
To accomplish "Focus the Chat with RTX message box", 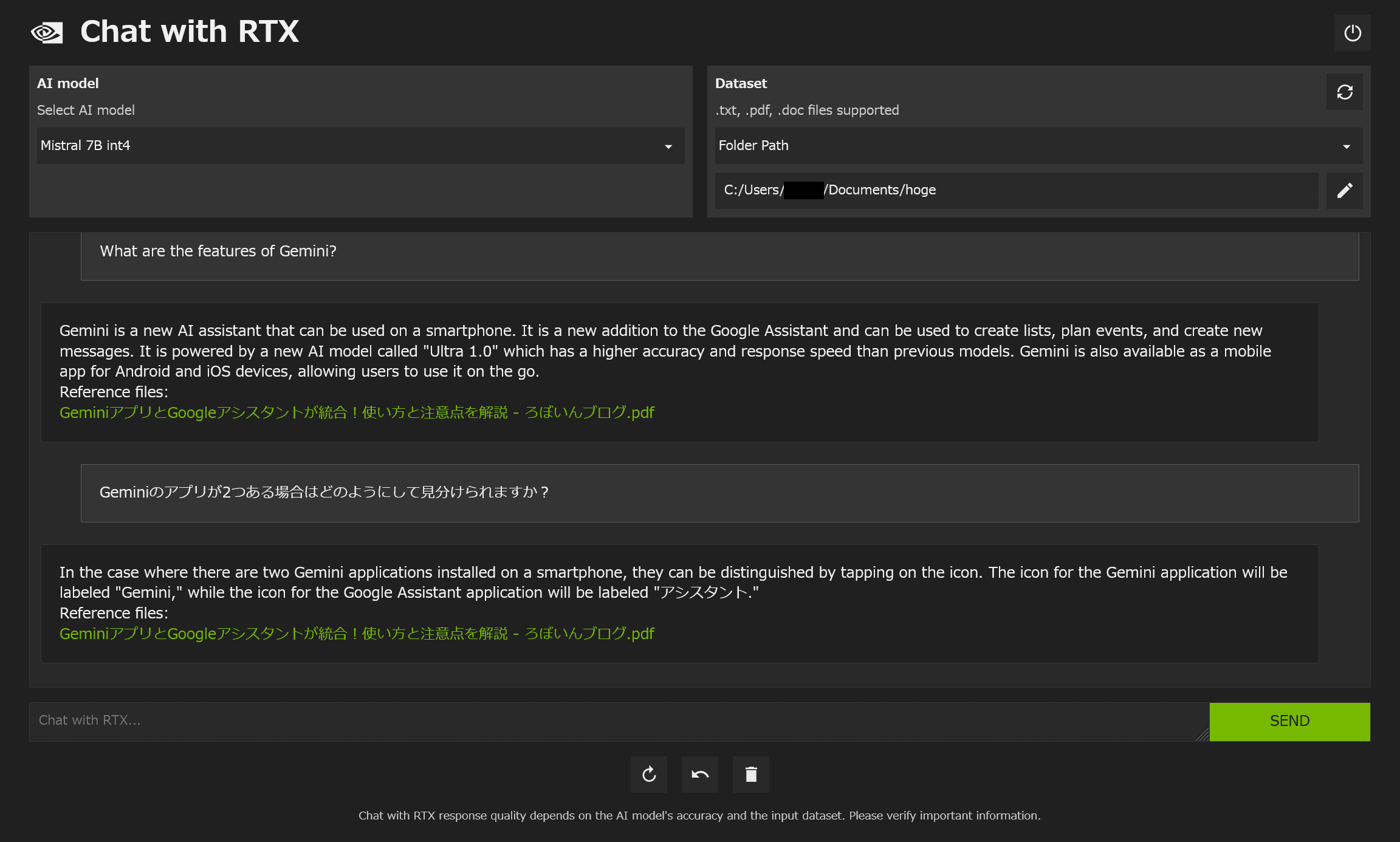I will coord(619,722).
